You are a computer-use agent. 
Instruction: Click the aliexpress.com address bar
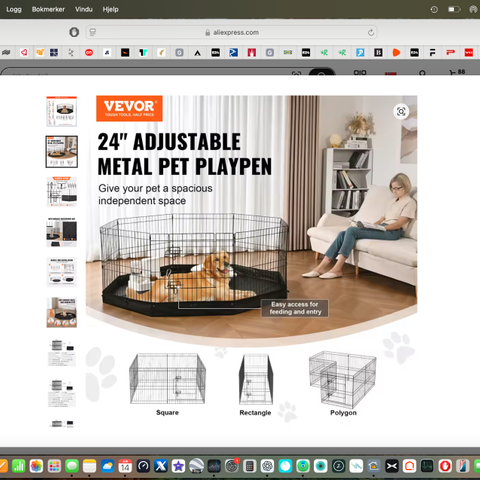pos(231,32)
